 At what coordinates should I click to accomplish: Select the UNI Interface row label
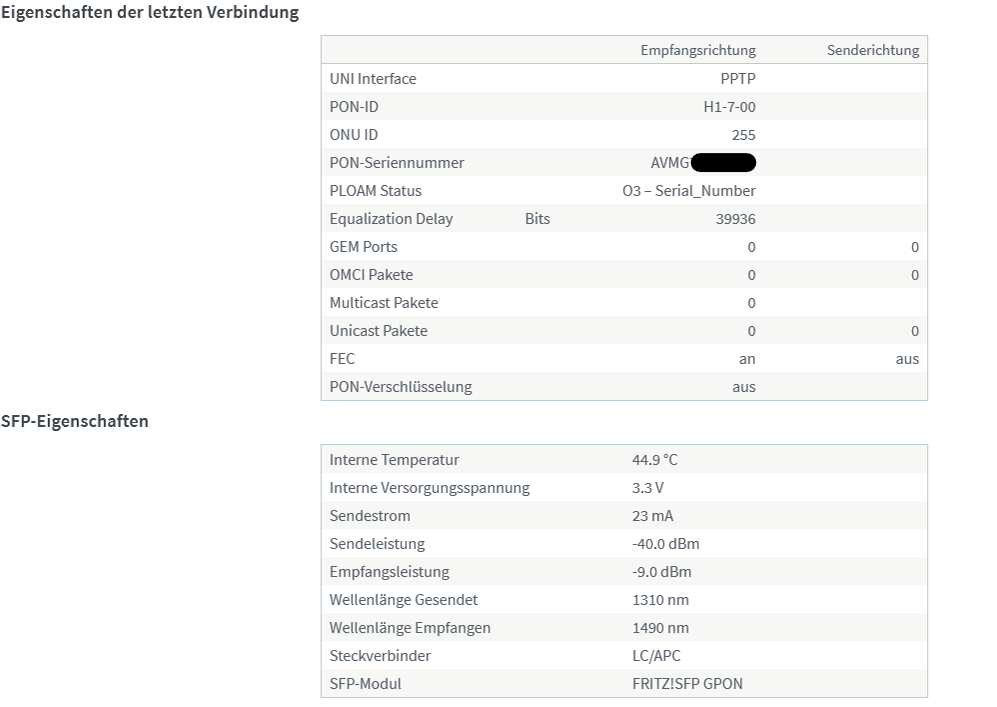click(x=373, y=79)
